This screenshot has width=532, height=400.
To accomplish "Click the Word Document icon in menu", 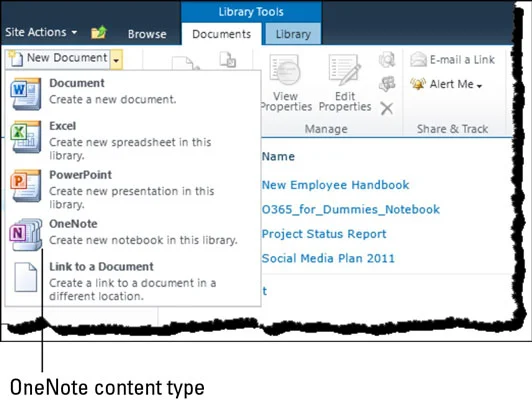I will 26,94.
